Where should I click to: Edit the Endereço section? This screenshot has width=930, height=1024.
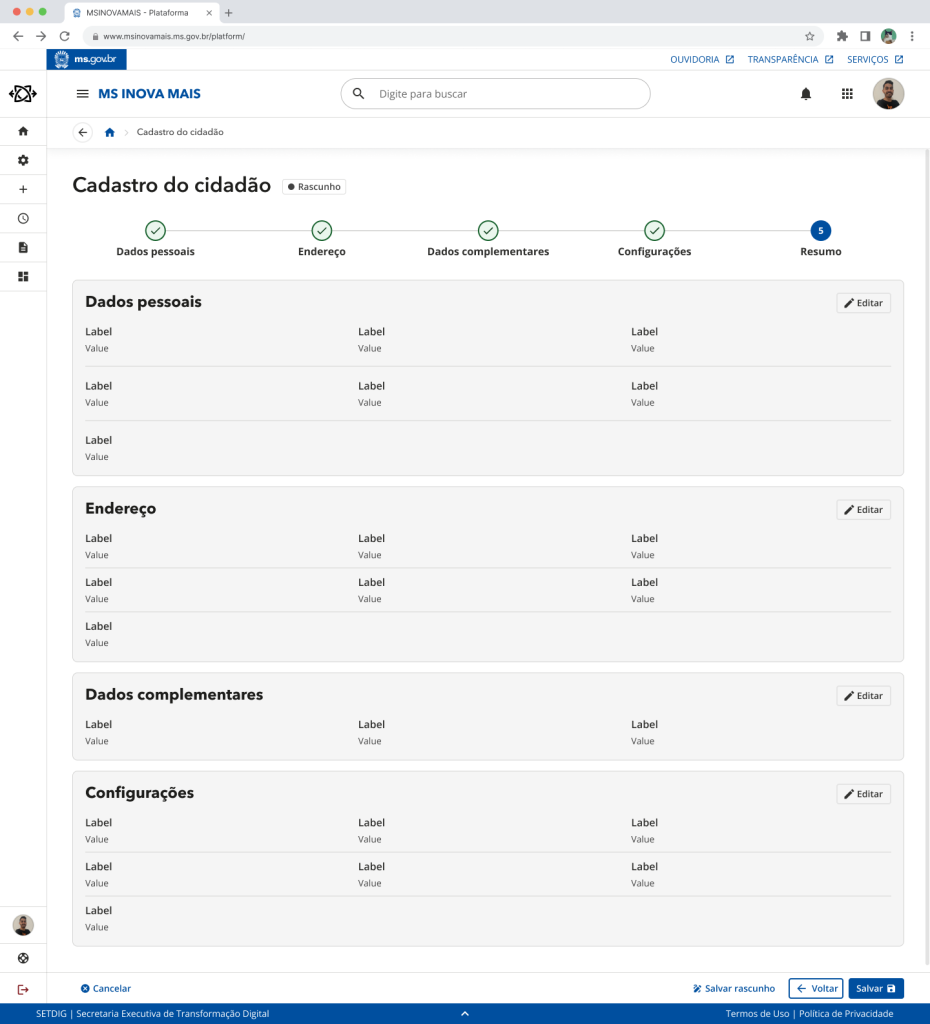[863, 510]
